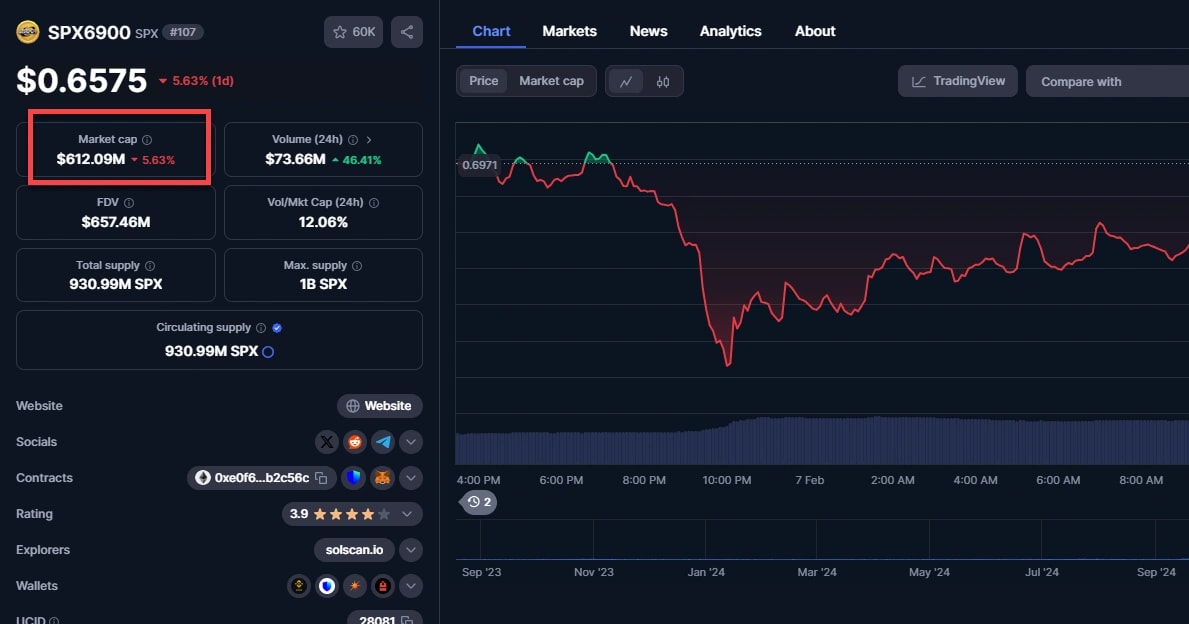Image resolution: width=1189 pixels, height=624 pixels.
Task: Toggle chart data to Market cap
Action: pyautogui.click(x=551, y=81)
